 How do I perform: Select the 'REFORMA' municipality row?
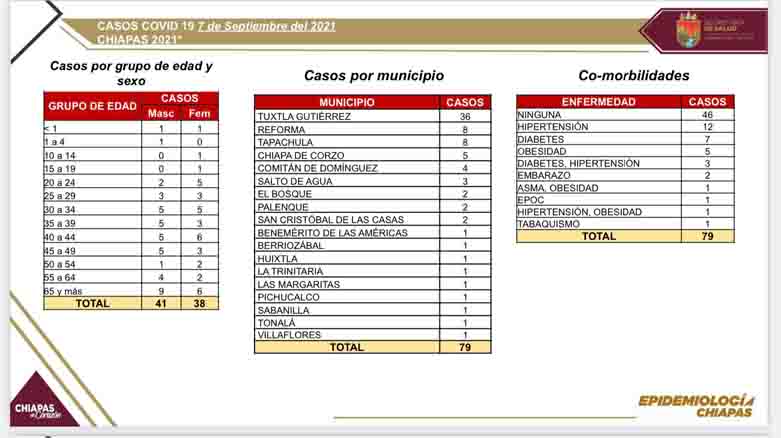pyautogui.click(x=373, y=130)
